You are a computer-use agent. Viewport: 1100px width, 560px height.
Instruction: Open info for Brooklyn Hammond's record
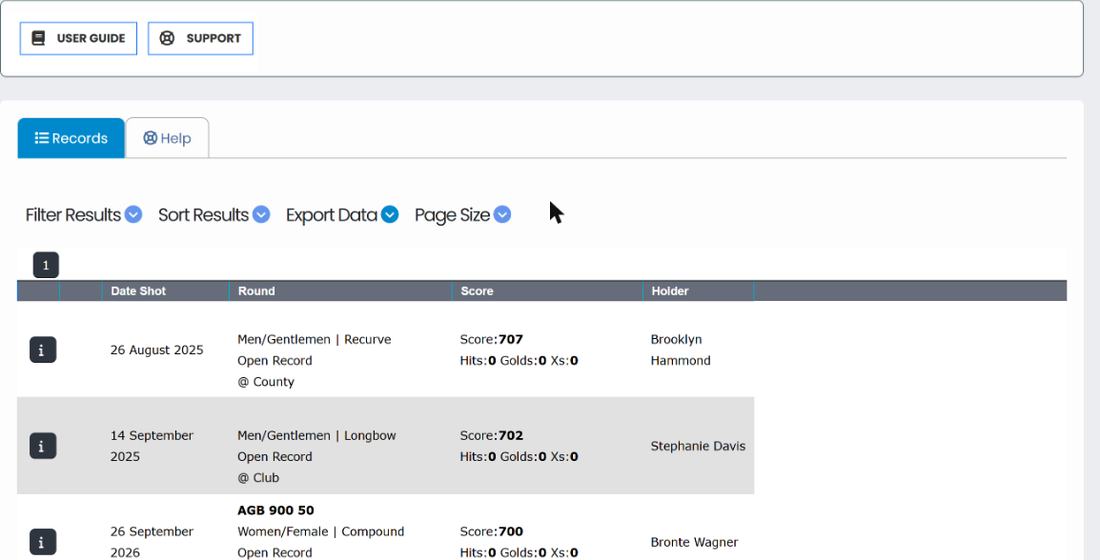pos(43,349)
